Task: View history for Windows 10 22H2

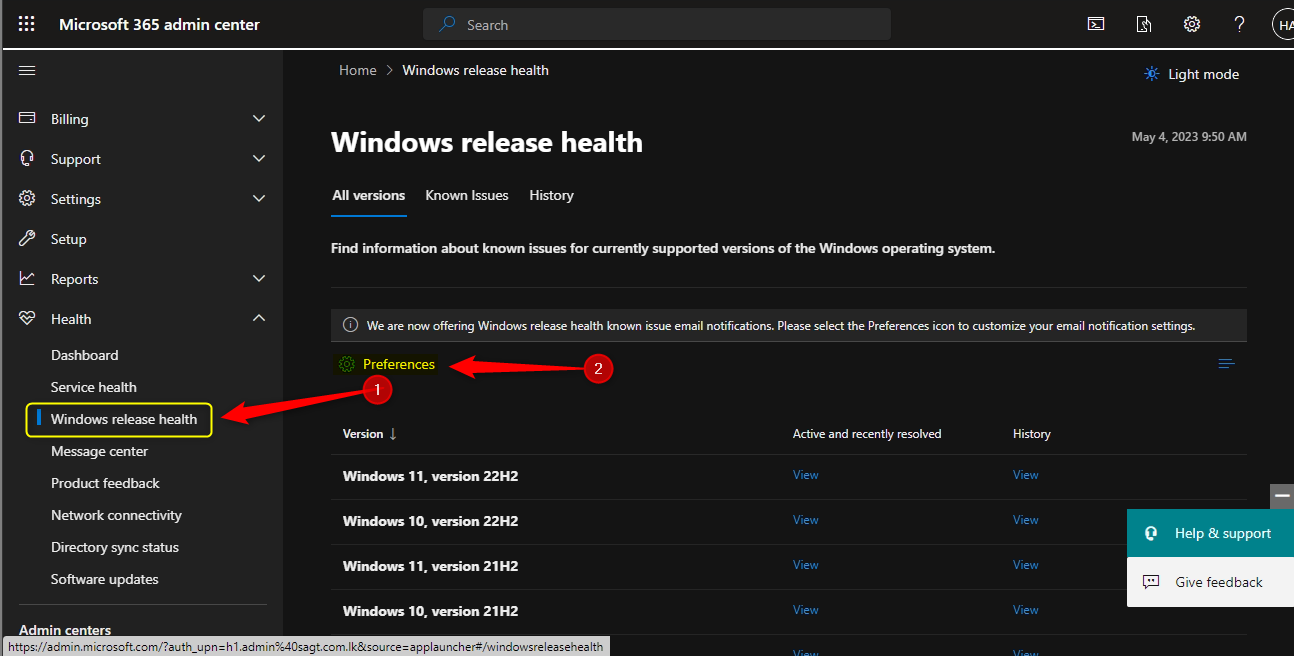Action: tap(1026, 520)
